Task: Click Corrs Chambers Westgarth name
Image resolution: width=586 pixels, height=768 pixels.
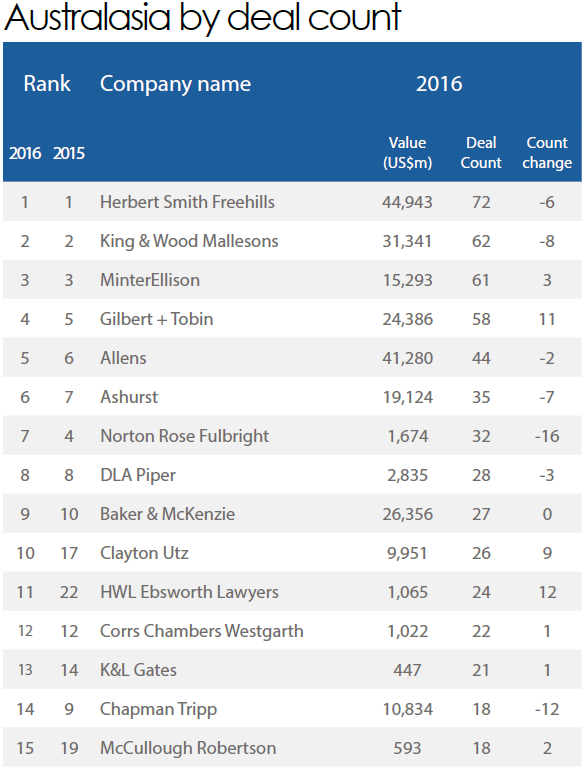Action: click(x=202, y=631)
